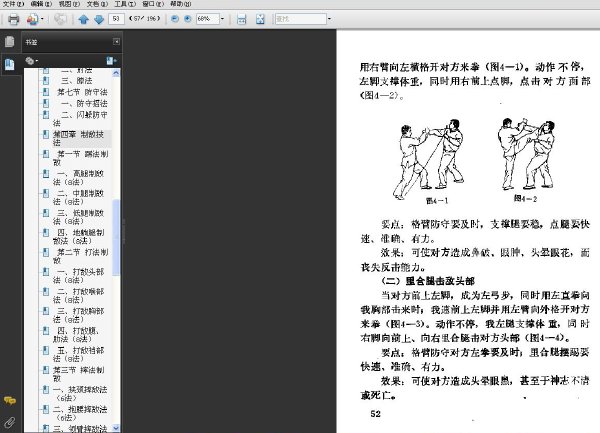Select bookmark 一、扶颈摔敌法
This screenshot has width=600, height=433.
pyautogui.click(x=80, y=394)
